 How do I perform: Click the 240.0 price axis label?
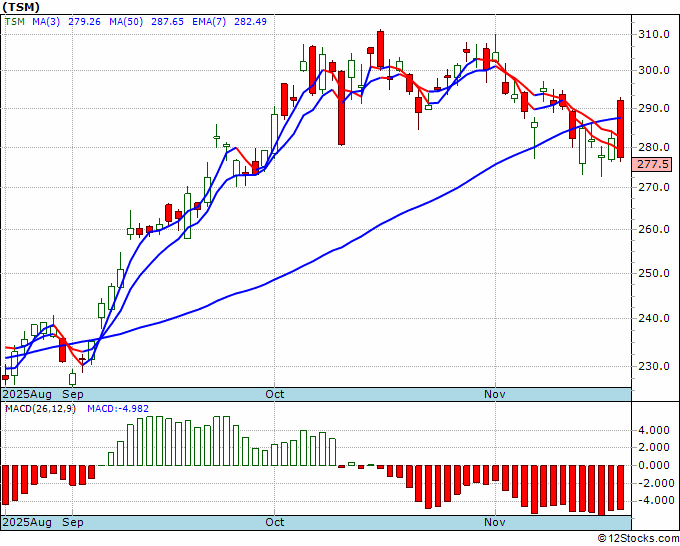point(653,318)
